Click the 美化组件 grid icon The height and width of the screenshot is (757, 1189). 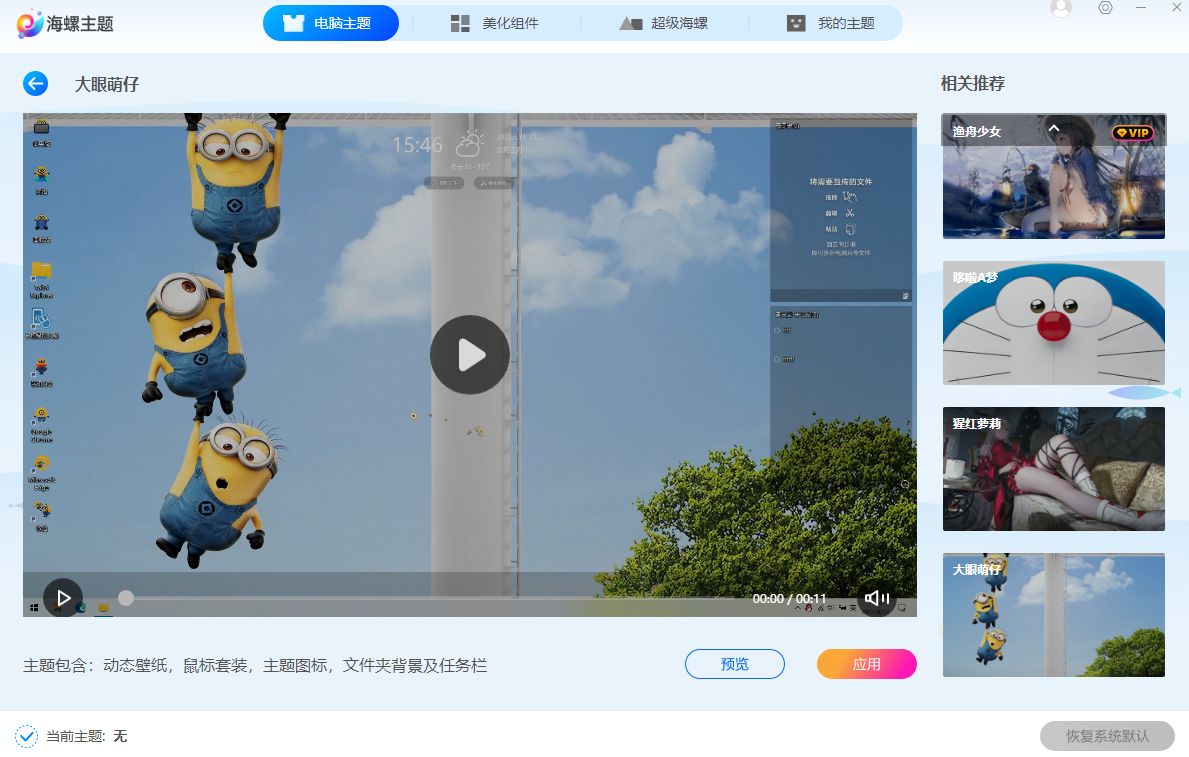click(x=461, y=22)
